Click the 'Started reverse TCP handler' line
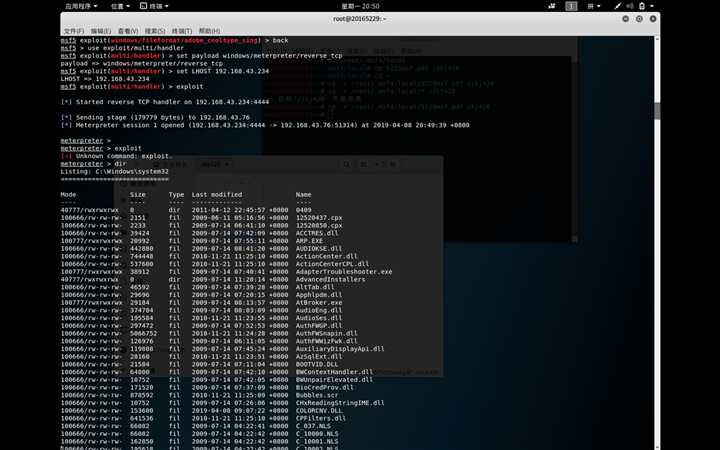The image size is (720, 450). pos(165,102)
